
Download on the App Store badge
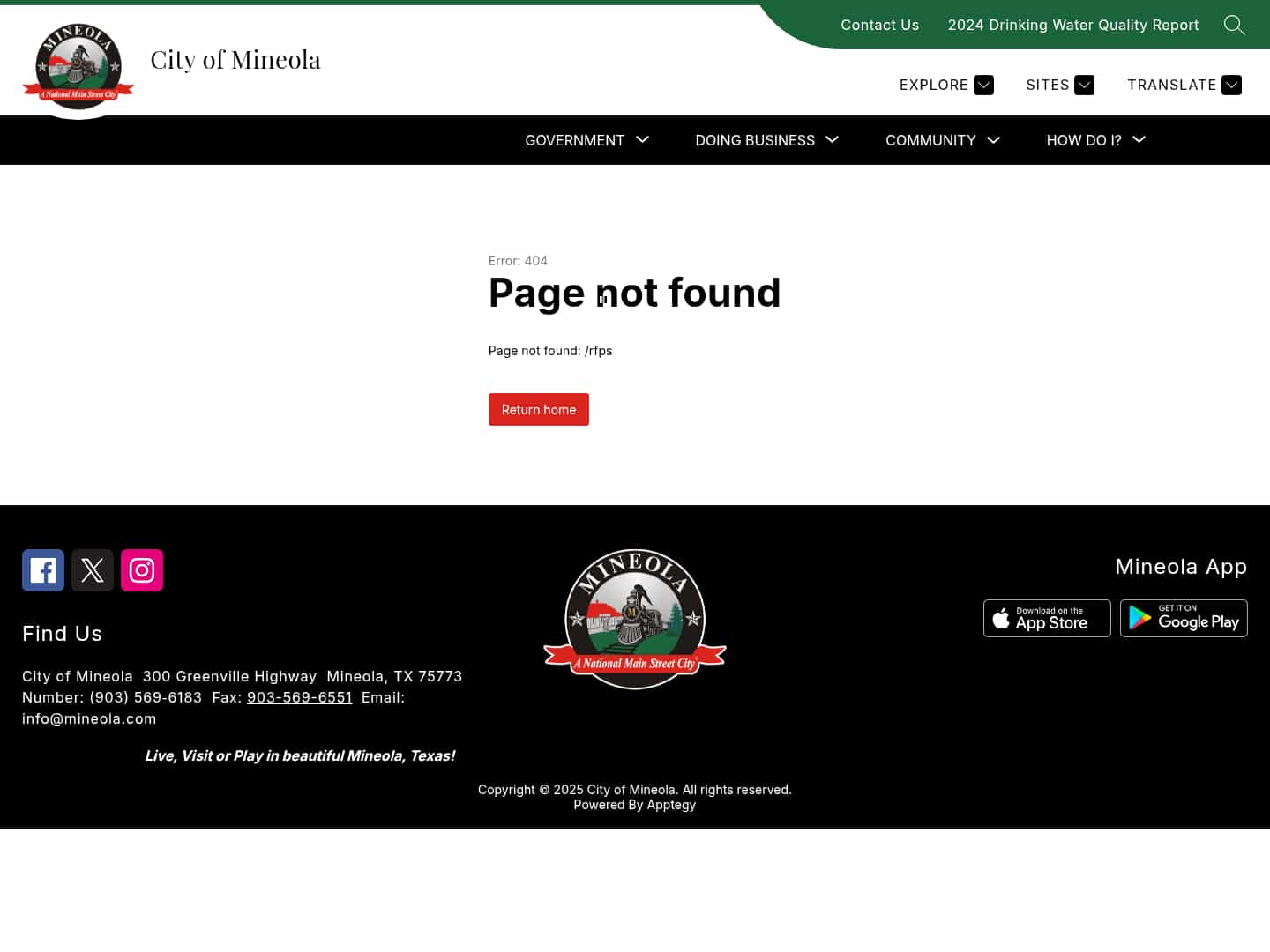(x=1047, y=618)
